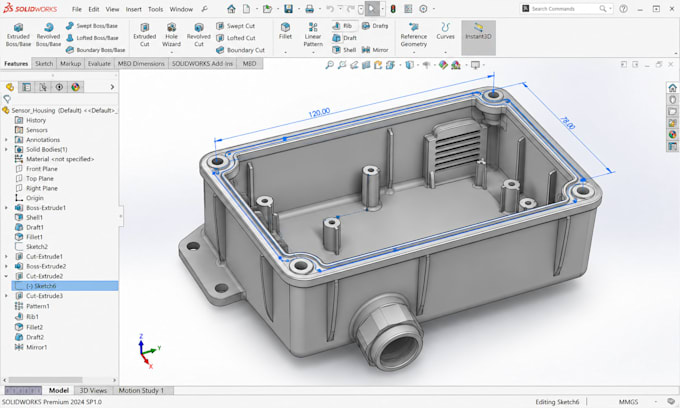Open the Search Commands dropdown arrow
680x408 pixels.
tap(610, 9)
